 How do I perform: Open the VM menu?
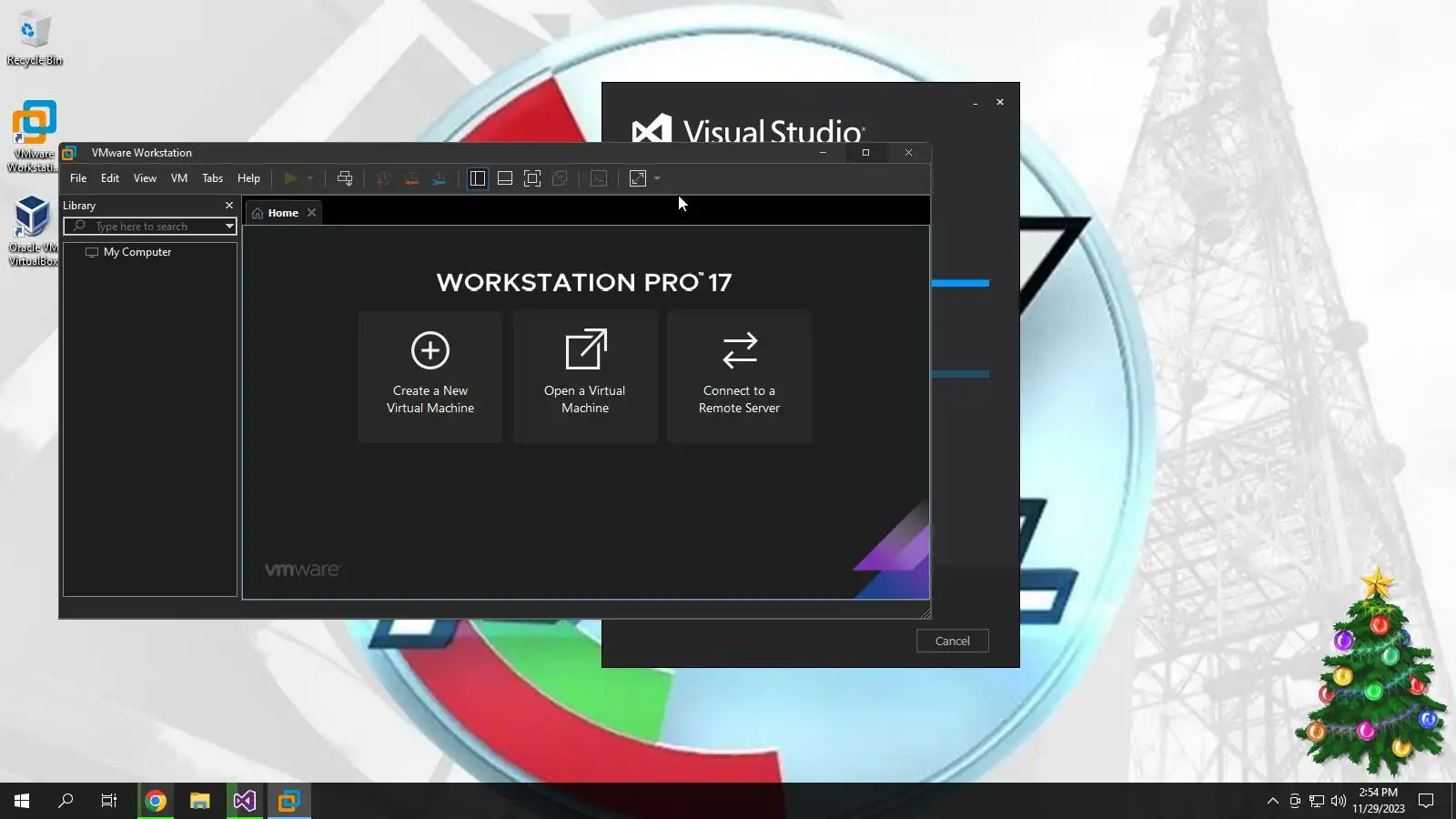[x=179, y=178]
